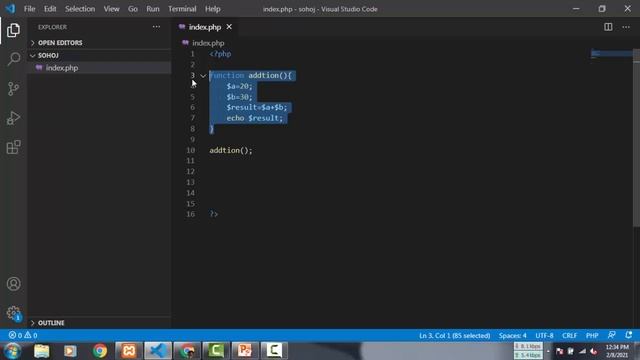Select index.php in the Explorer tree
Viewport: 640px width, 360px height.
coord(99,68)
